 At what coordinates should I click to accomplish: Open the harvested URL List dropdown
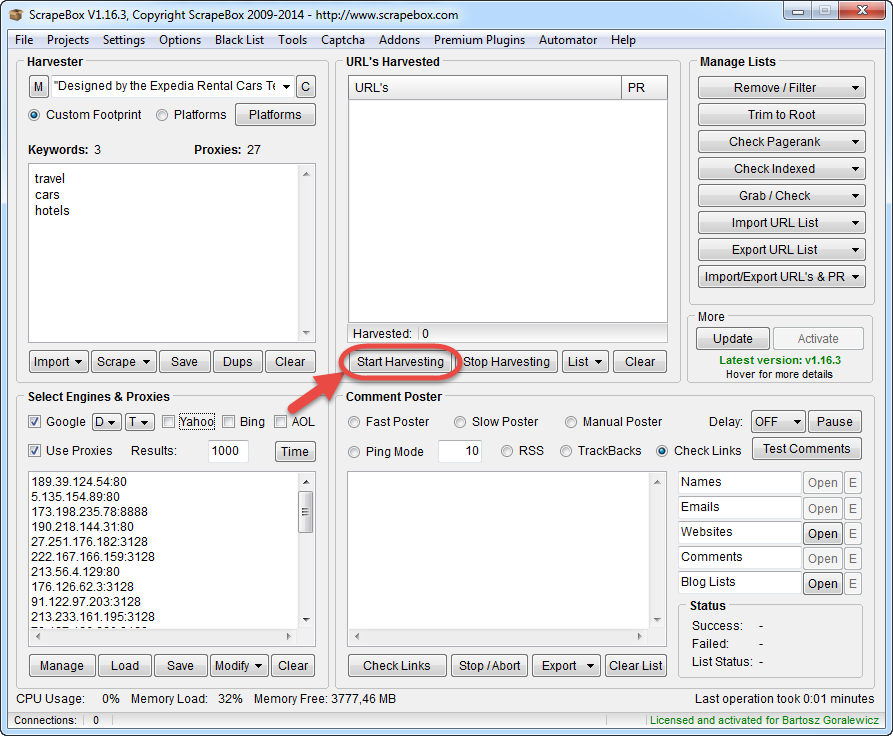coord(585,362)
